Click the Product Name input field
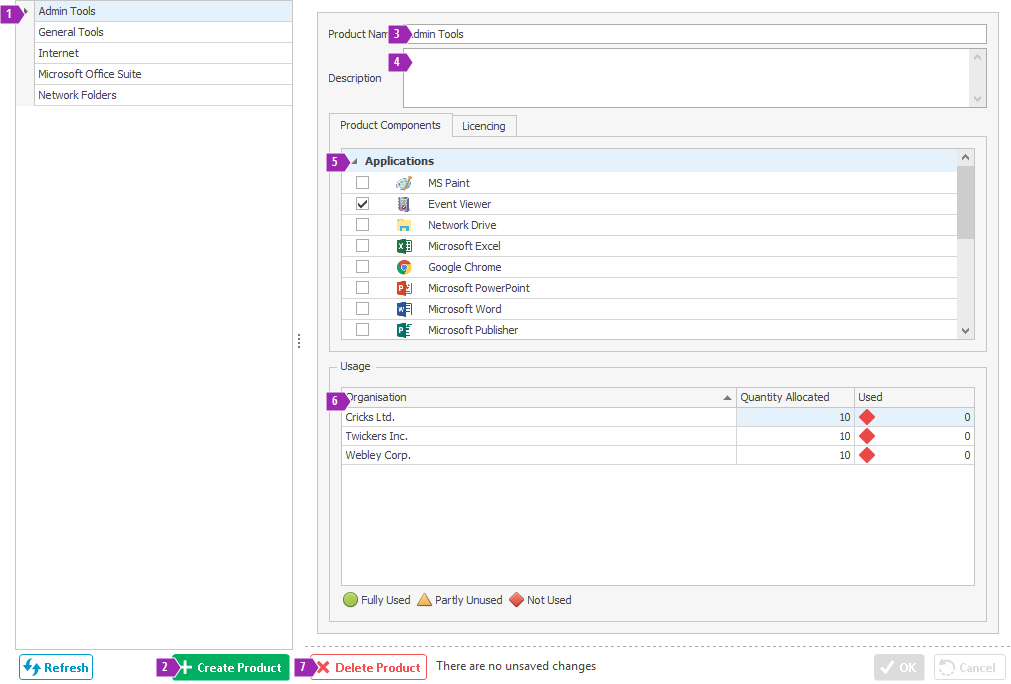Viewport: 1011px width, 684px height. 694,34
